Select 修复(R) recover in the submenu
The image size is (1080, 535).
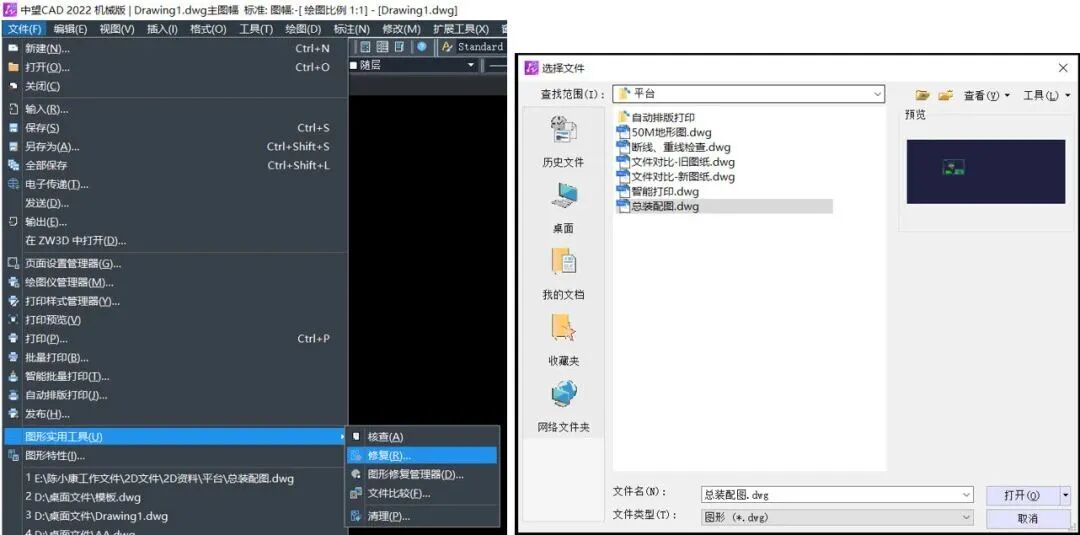pyautogui.click(x=422, y=455)
